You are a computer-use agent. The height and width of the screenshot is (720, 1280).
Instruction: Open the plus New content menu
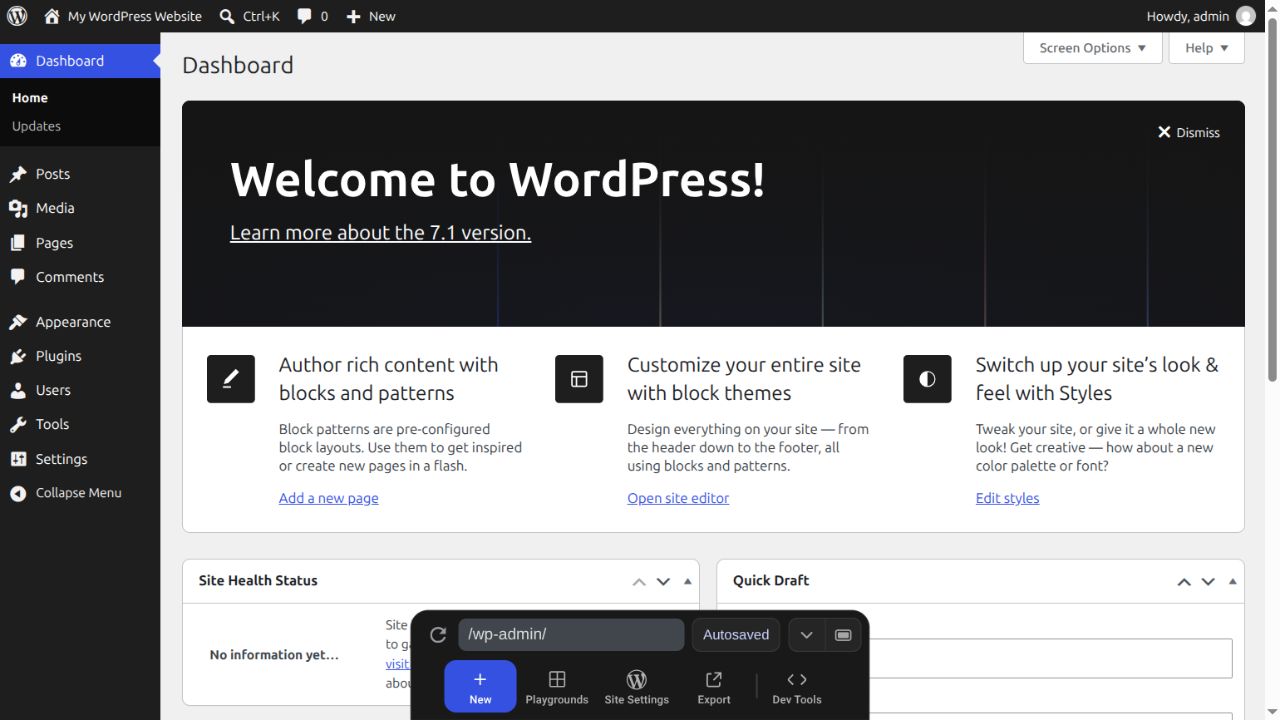pos(371,16)
